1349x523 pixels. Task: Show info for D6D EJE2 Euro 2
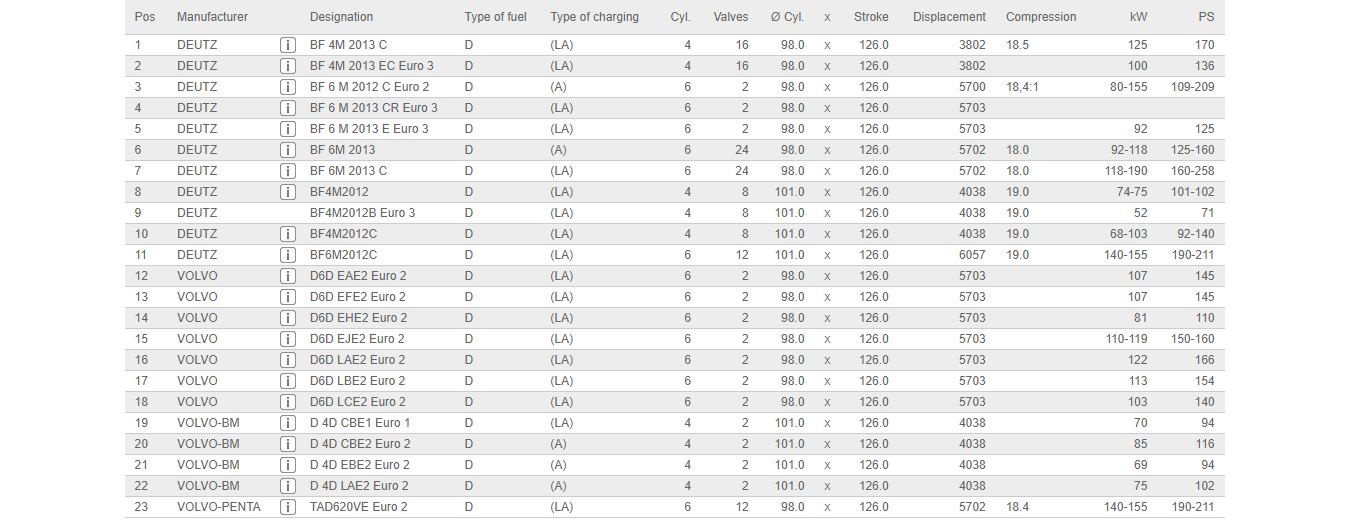click(x=288, y=339)
